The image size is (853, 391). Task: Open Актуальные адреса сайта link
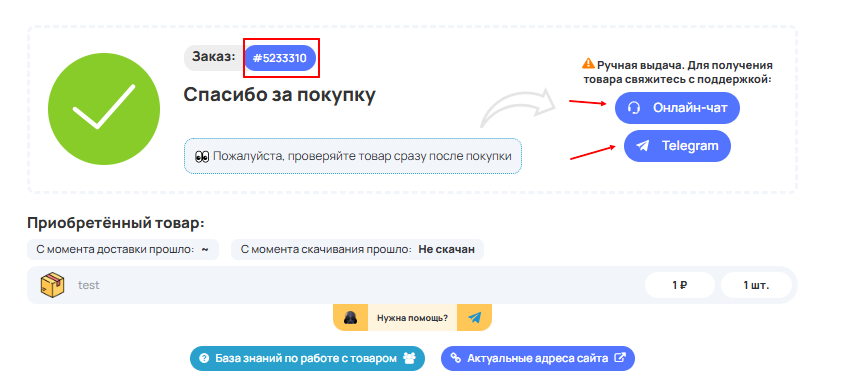(537, 359)
